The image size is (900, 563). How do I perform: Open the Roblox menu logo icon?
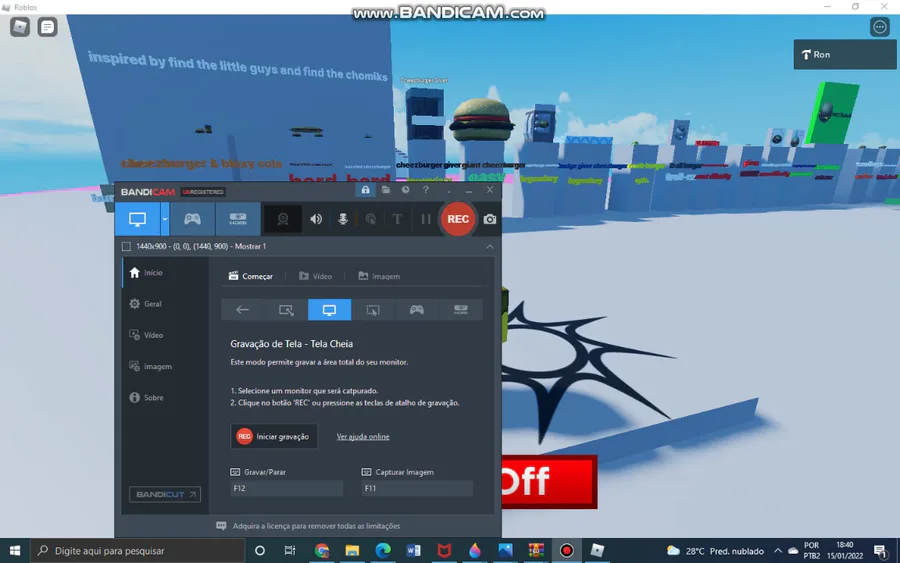[20, 26]
